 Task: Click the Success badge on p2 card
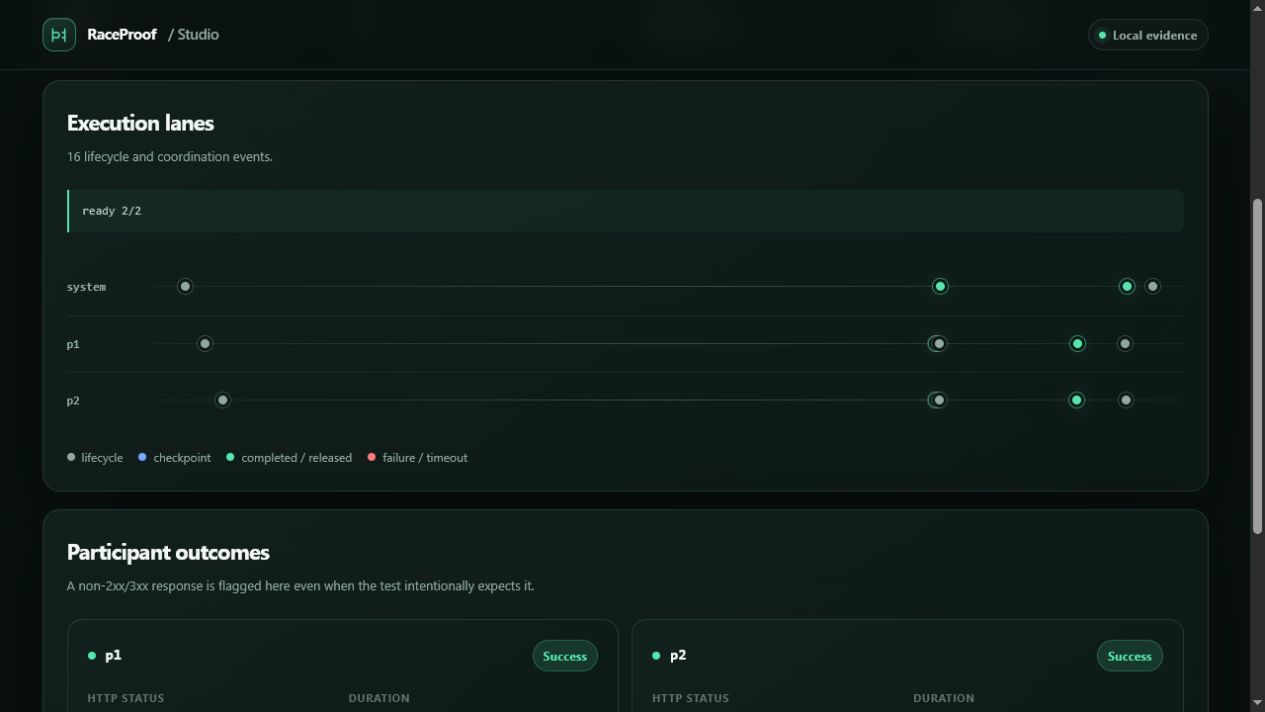coord(1130,656)
